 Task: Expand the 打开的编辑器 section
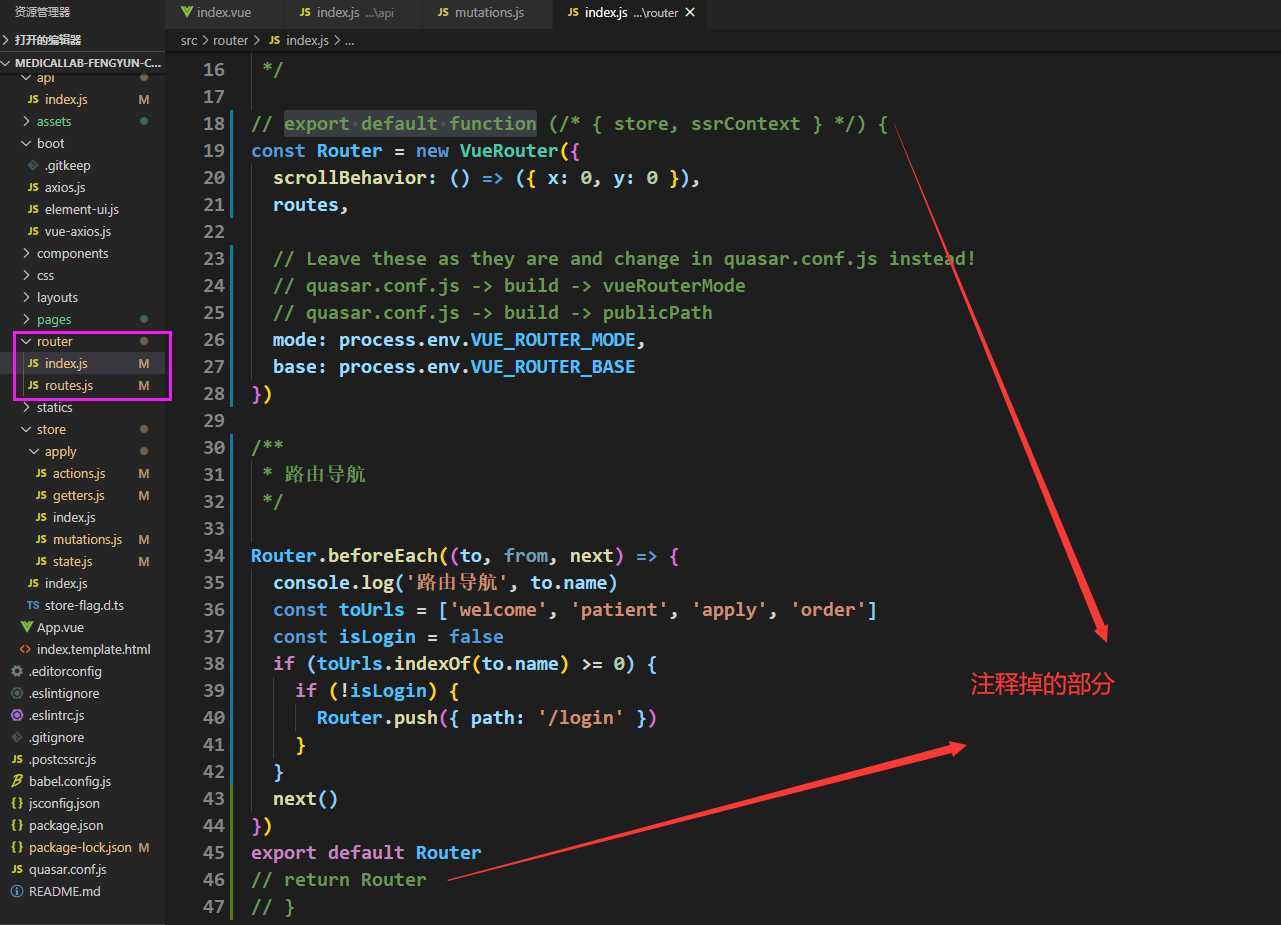click(82, 40)
